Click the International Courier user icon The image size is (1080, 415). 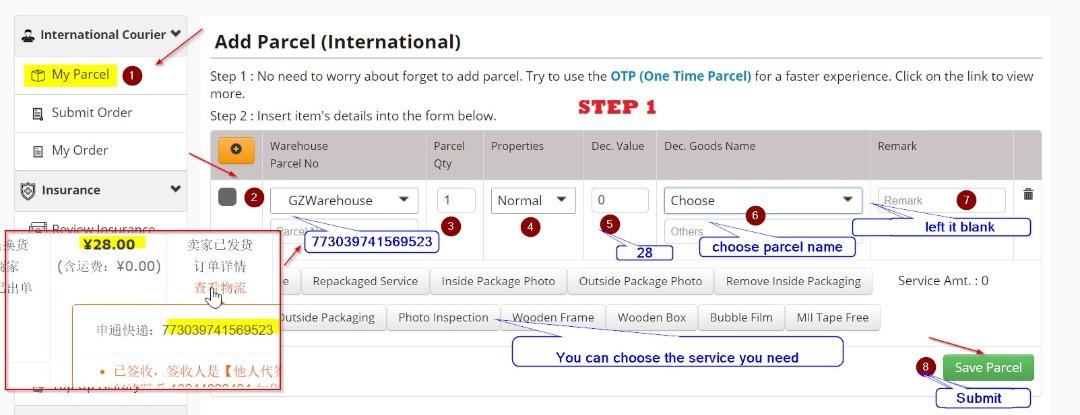pos(28,35)
